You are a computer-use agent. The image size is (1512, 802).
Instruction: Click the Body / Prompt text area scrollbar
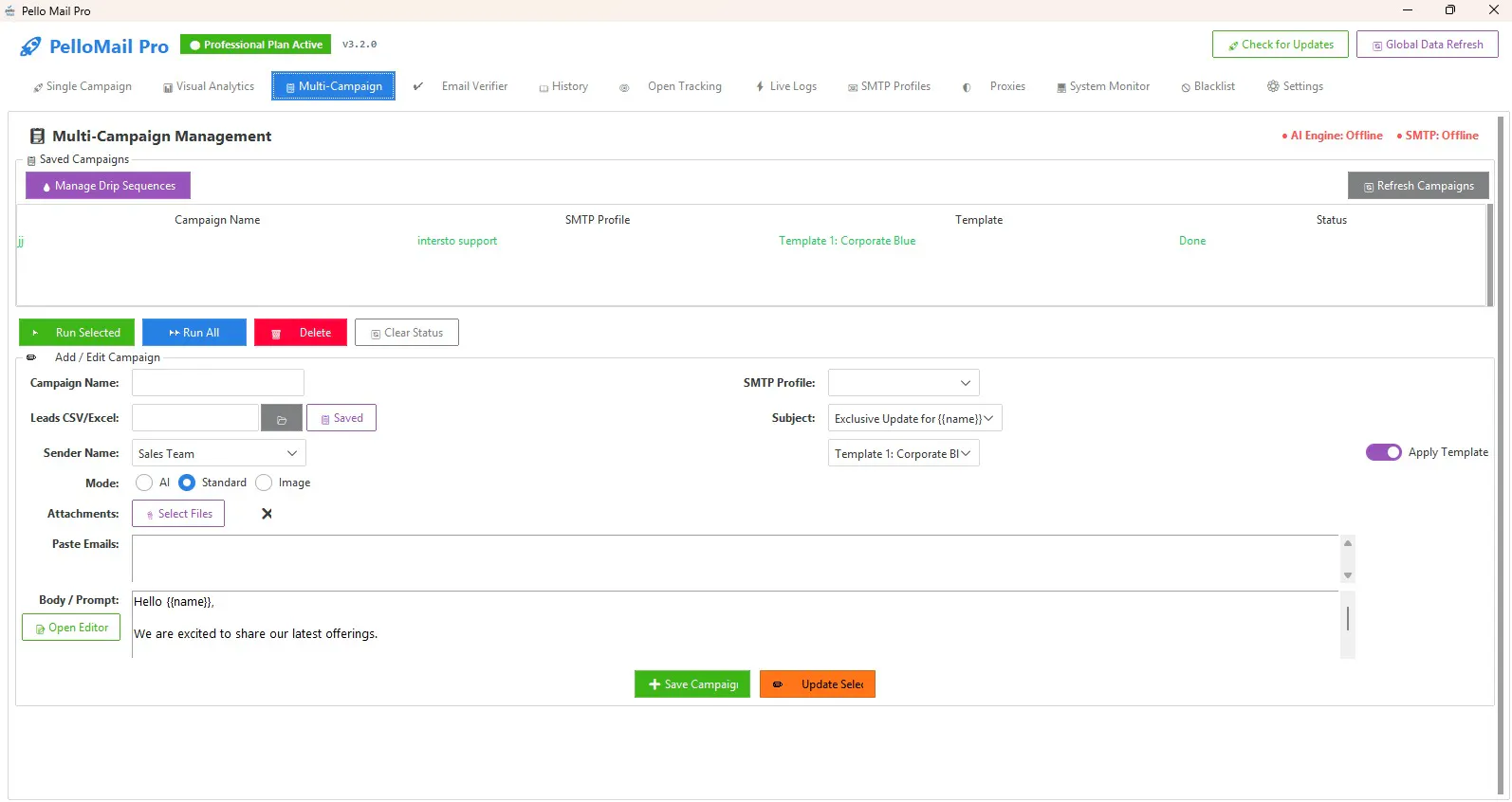[x=1348, y=619]
